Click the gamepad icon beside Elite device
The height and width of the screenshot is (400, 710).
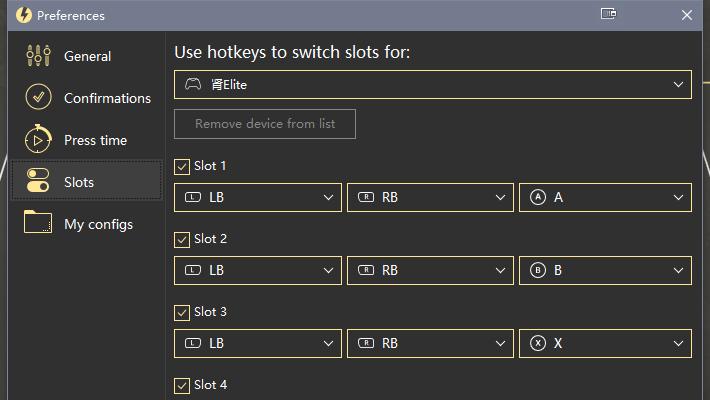point(193,84)
